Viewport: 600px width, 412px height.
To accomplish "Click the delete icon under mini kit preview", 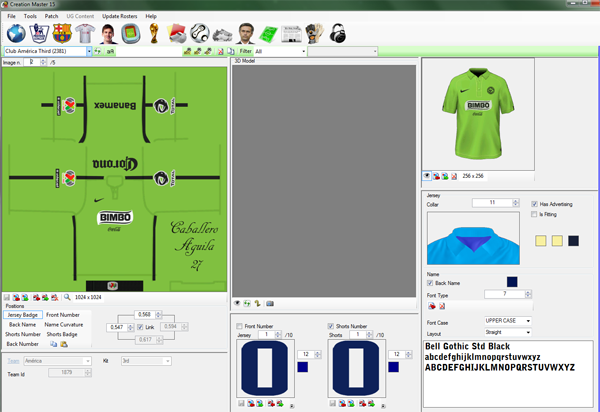I will [454, 176].
